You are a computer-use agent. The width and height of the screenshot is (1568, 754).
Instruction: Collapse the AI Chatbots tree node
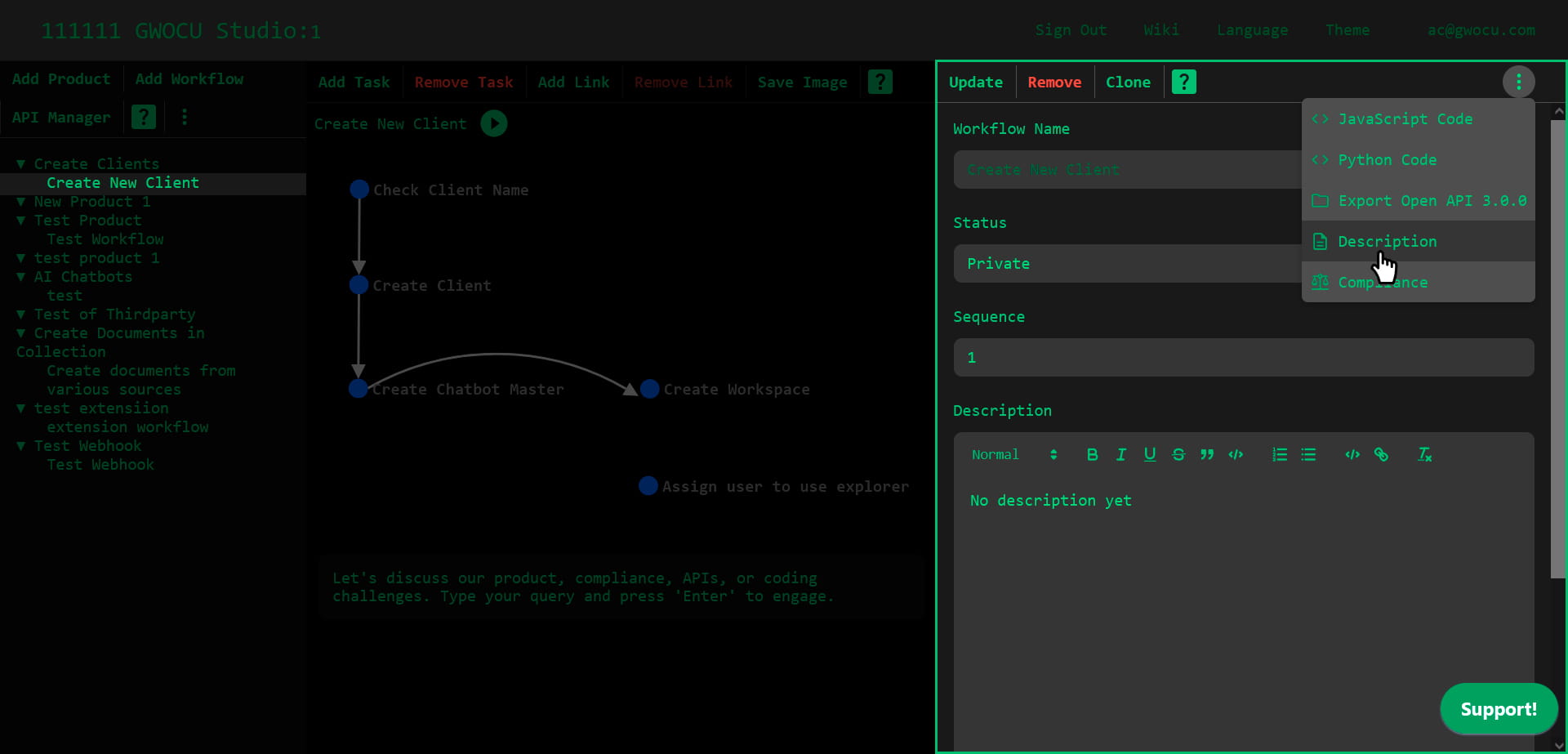[x=21, y=277]
